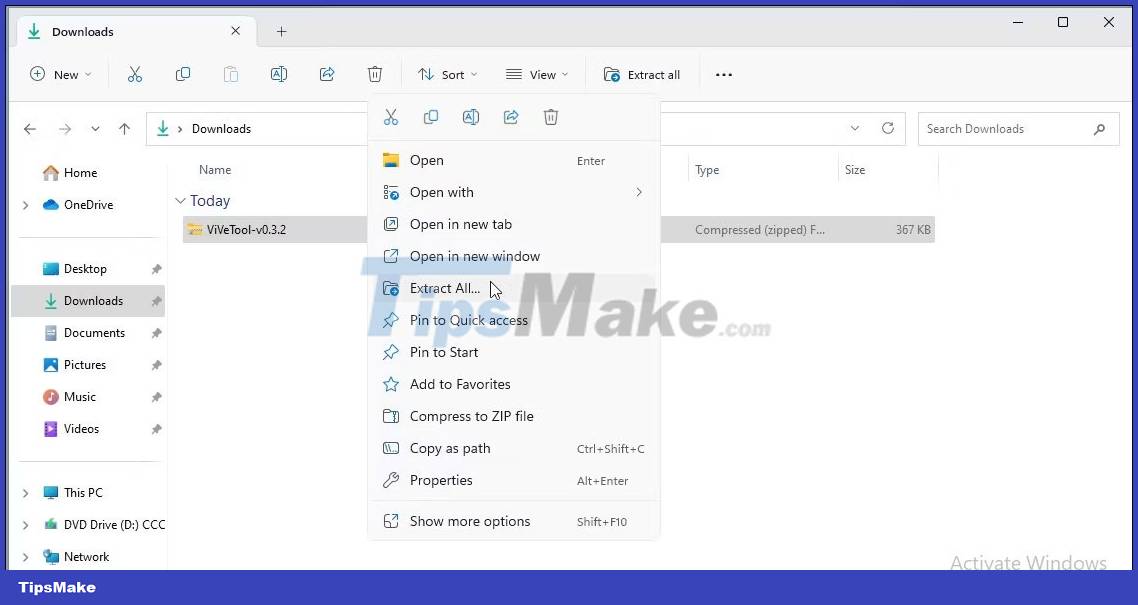
Task: Navigate to OneDrive from the sidebar
Action: coord(86,204)
